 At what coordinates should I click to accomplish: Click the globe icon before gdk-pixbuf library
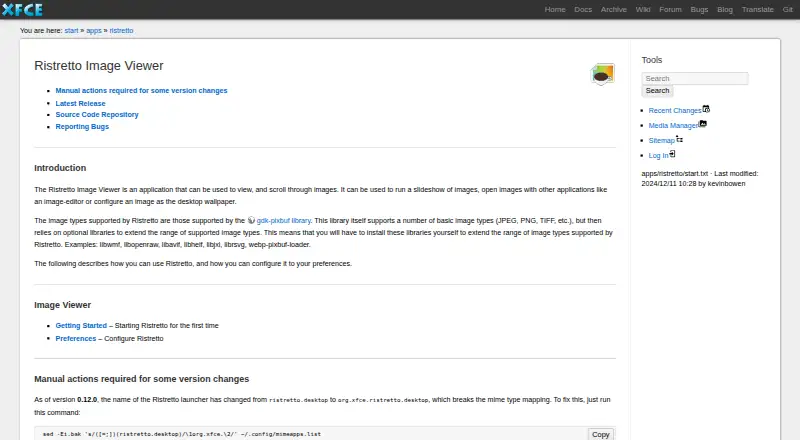coord(251,221)
